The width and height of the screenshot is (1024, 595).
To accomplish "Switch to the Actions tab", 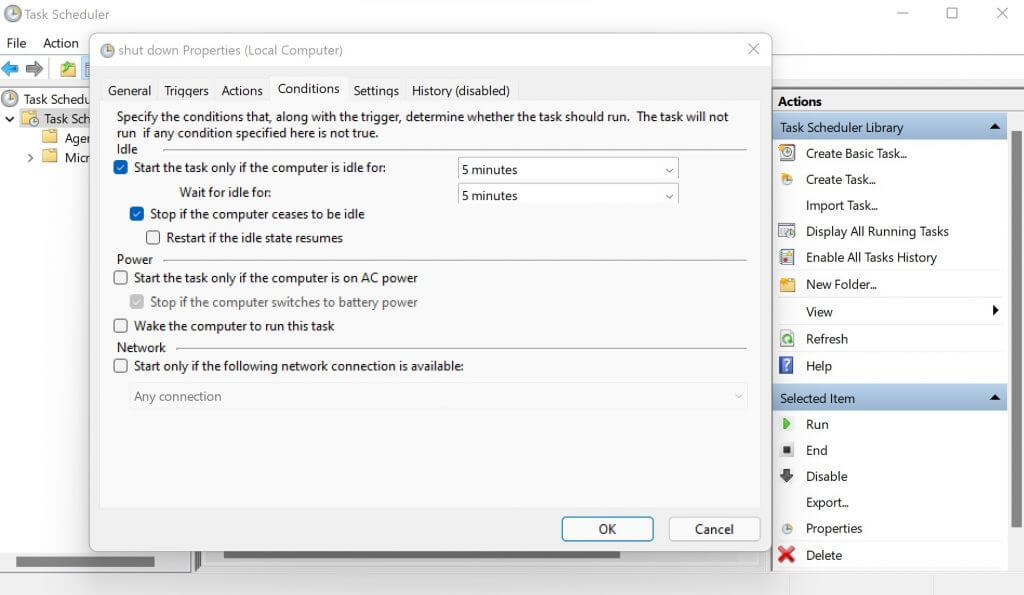I will tap(242, 90).
